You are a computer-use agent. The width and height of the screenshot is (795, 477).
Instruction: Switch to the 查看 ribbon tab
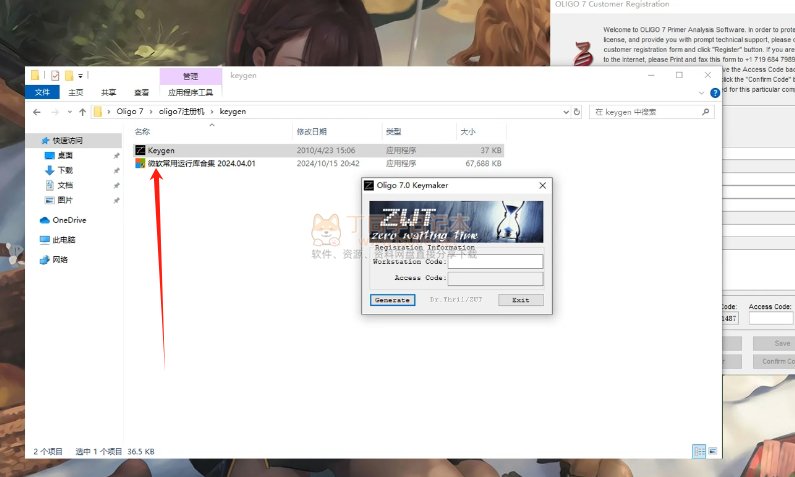142,91
